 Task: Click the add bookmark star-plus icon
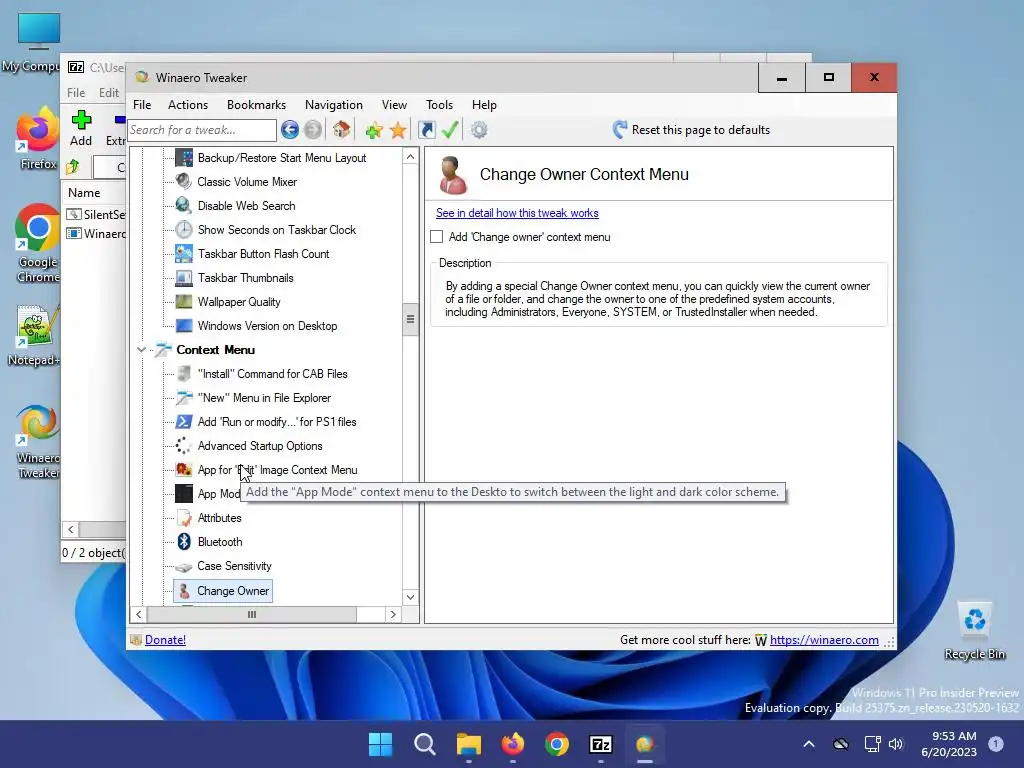coord(374,130)
